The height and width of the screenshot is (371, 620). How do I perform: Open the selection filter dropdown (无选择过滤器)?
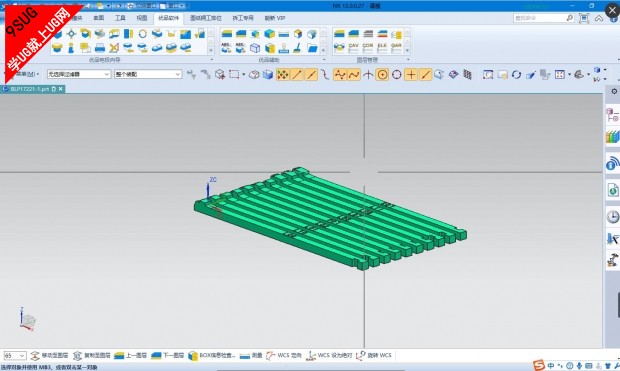coord(78,74)
